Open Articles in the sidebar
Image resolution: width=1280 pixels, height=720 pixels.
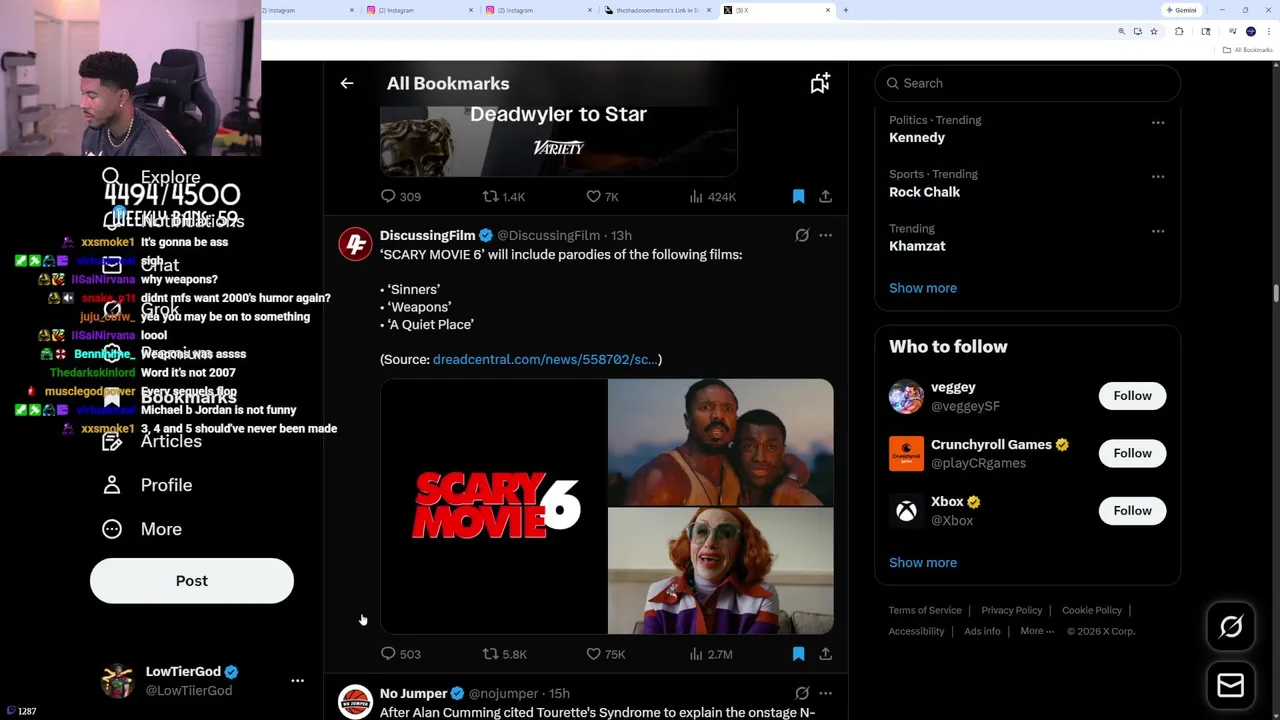tap(152, 441)
